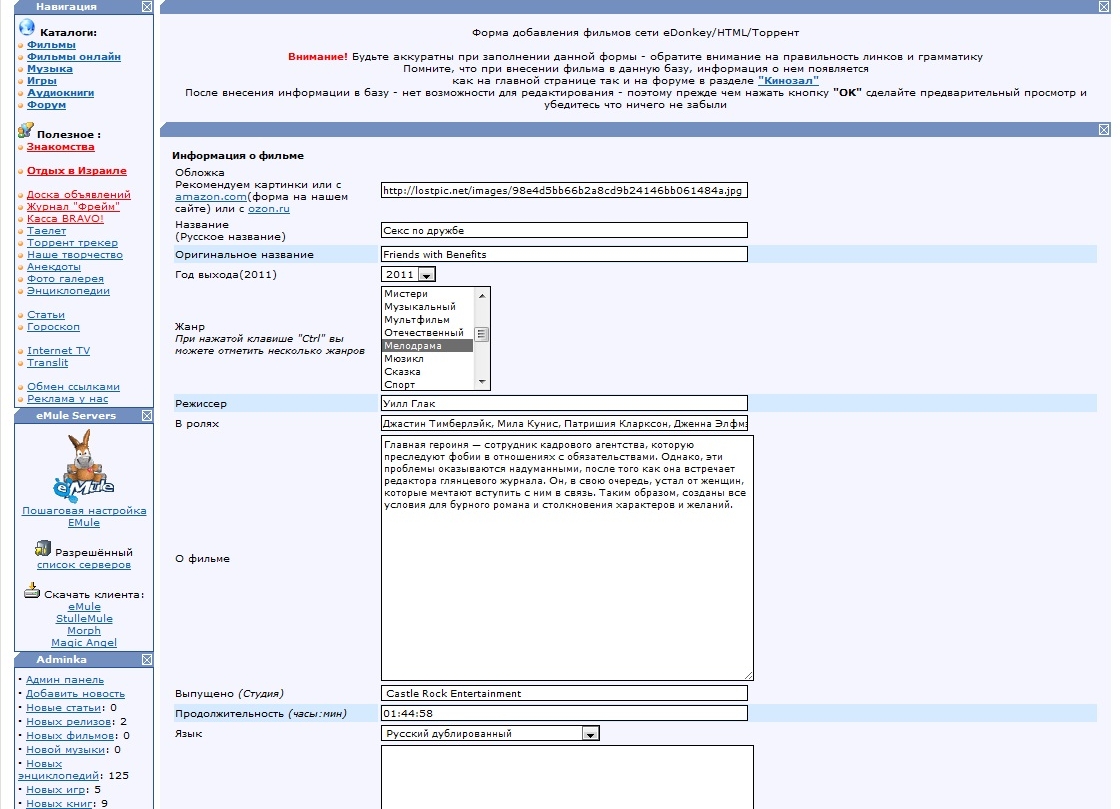
Task: Click the icon beside Полезное heading
Action: coord(26,131)
